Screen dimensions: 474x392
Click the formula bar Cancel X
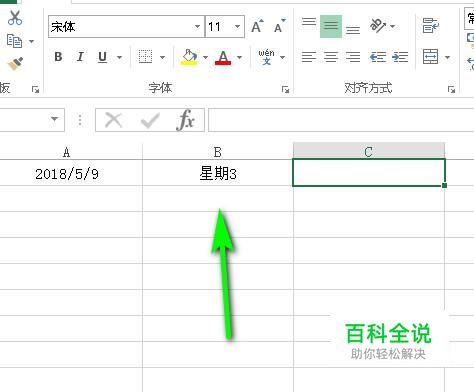coord(114,120)
